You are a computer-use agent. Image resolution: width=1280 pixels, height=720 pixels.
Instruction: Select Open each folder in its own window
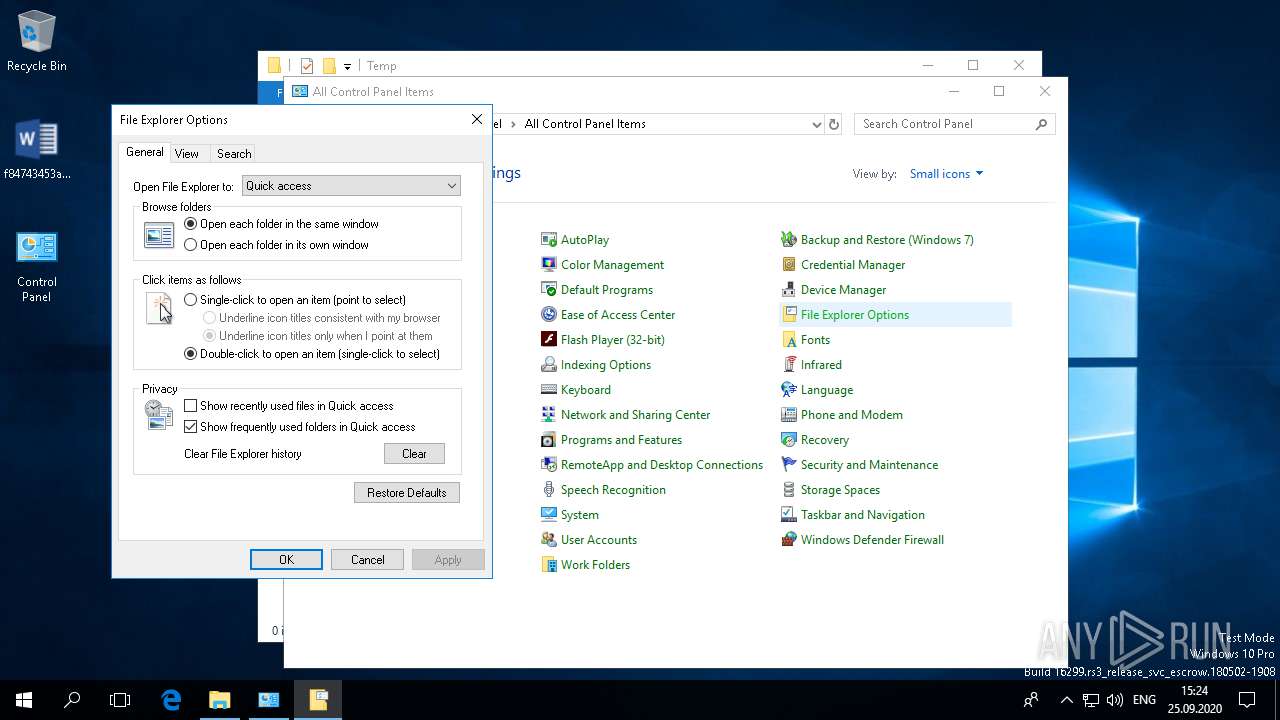coord(191,245)
